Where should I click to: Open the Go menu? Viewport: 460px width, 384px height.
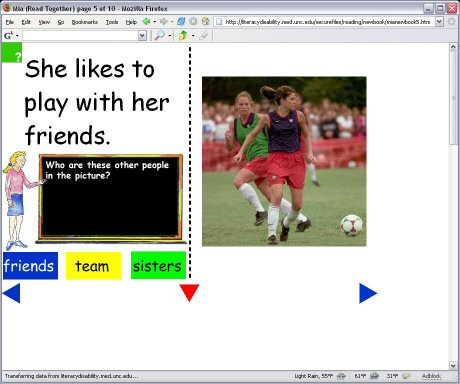tap(61, 22)
